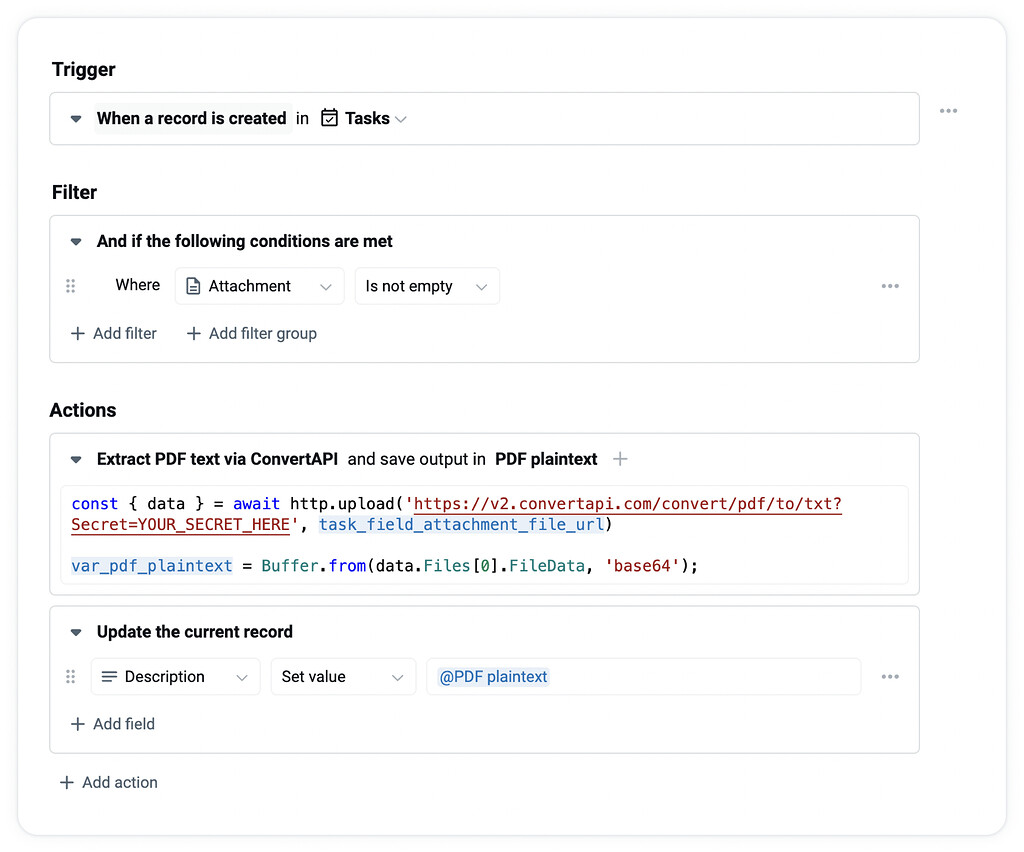Add a new filter
1024x852 pixels.
(x=113, y=333)
